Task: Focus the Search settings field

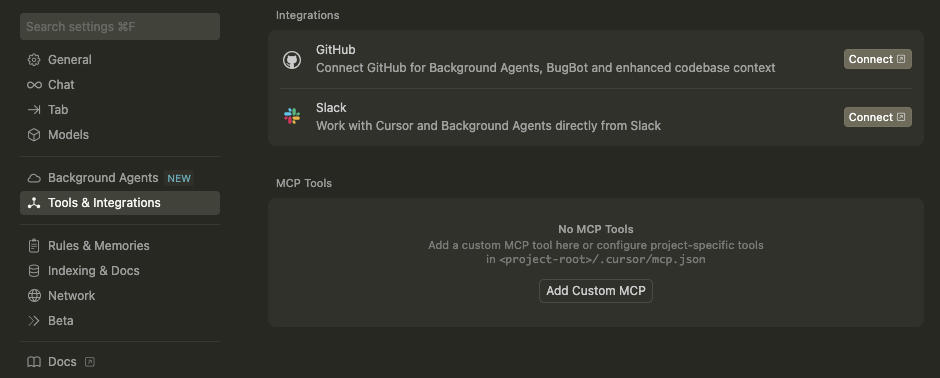Action: [x=120, y=27]
